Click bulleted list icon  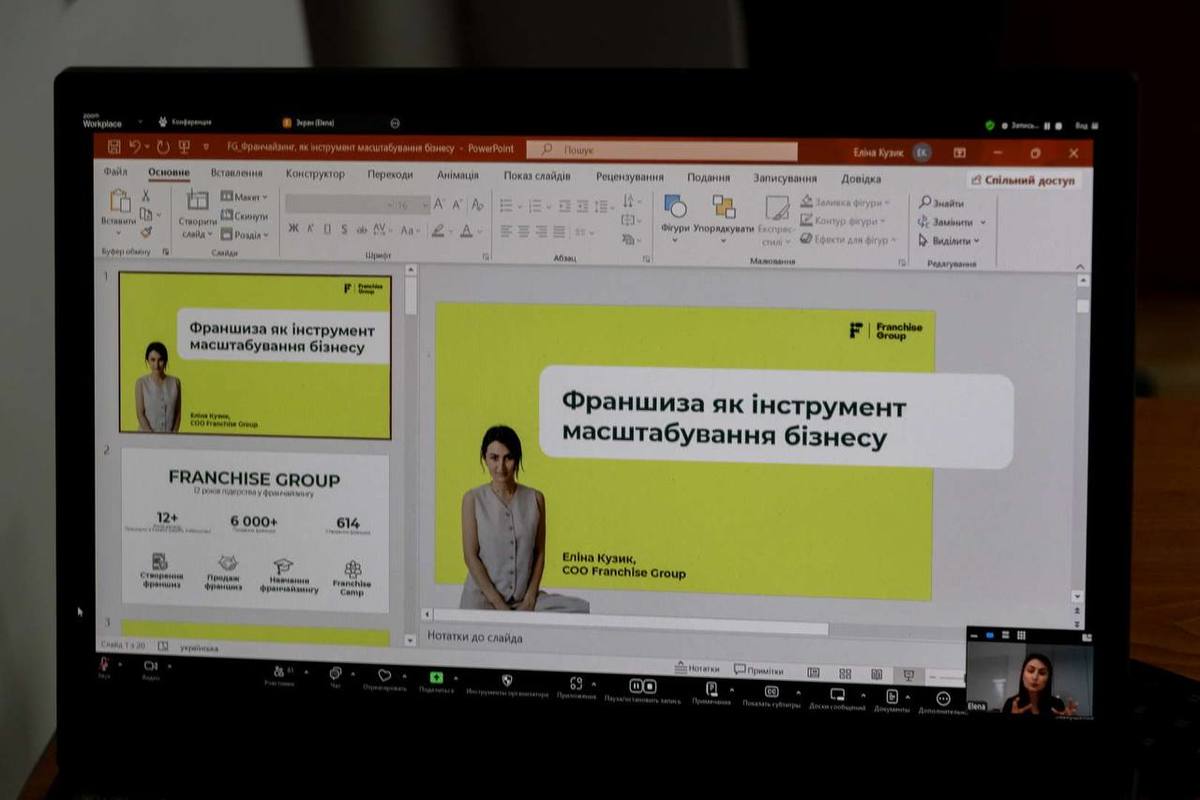(506, 206)
